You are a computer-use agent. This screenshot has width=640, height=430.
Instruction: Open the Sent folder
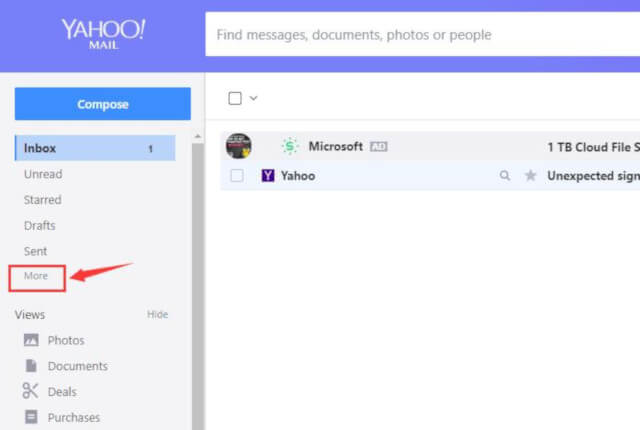tap(36, 251)
